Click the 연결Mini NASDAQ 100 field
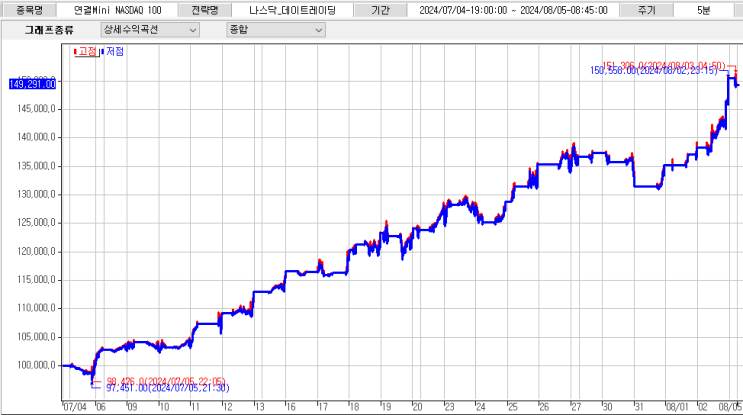743x415 pixels. [118, 10]
